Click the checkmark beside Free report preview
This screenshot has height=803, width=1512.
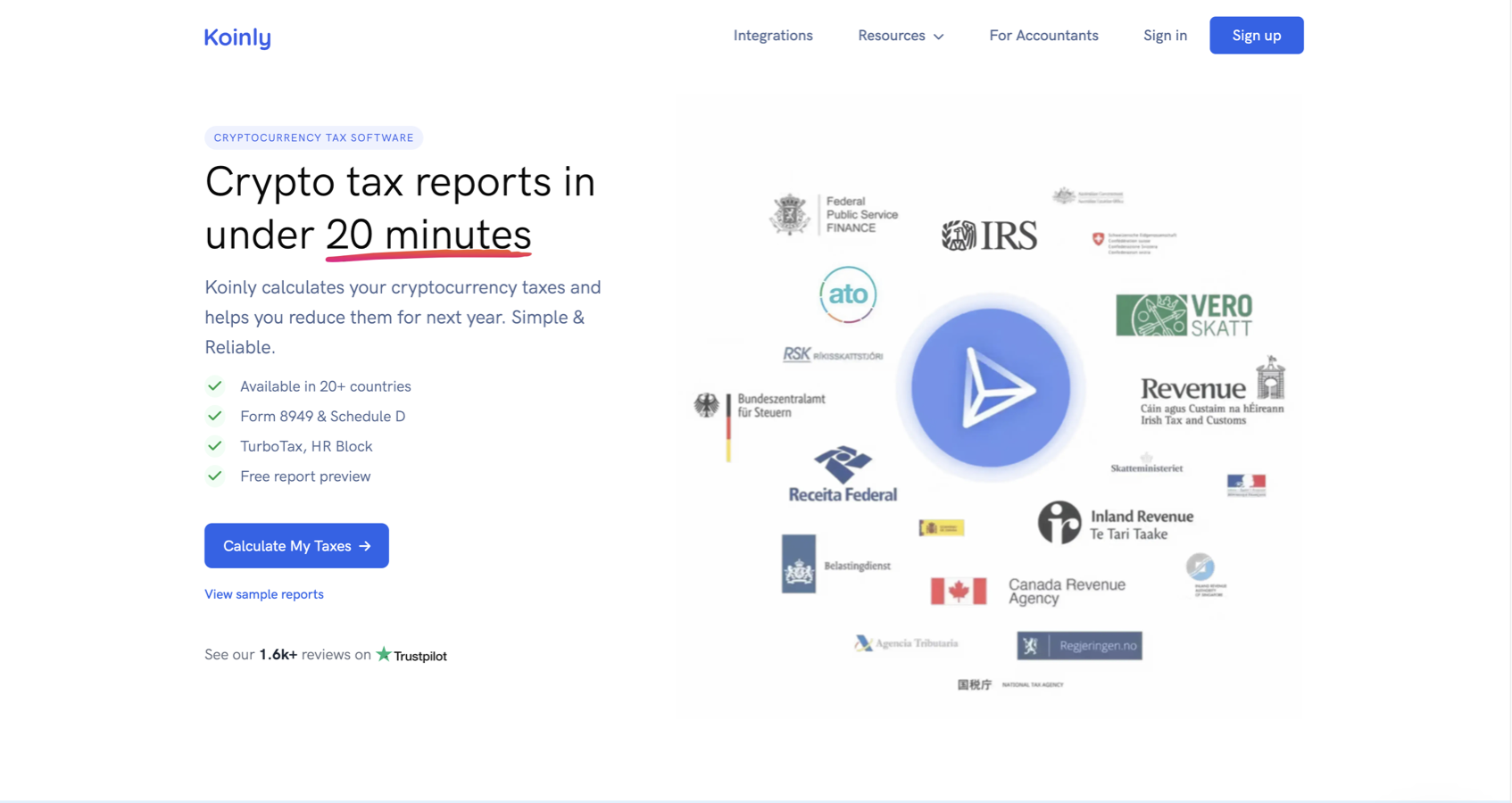[x=215, y=476]
